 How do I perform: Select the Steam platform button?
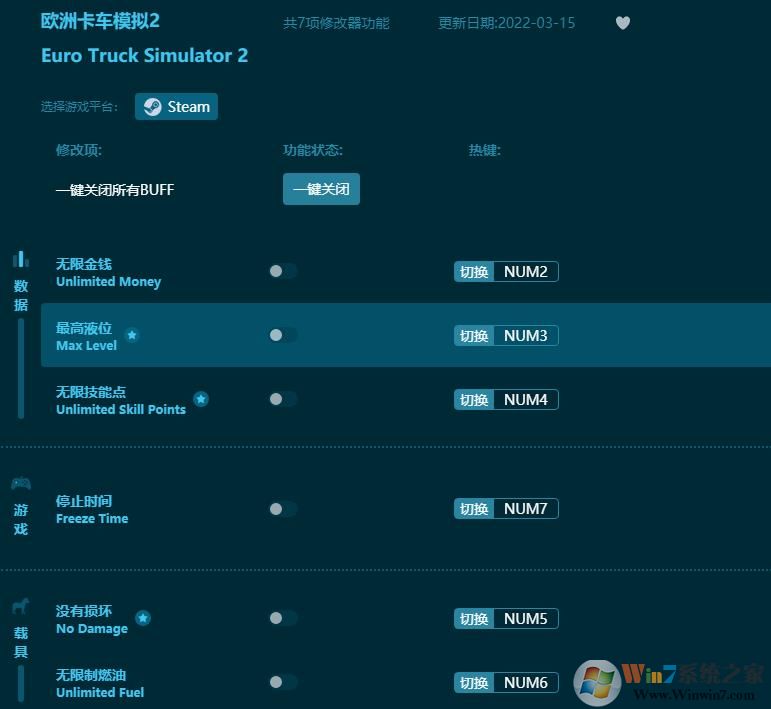click(x=177, y=107)
